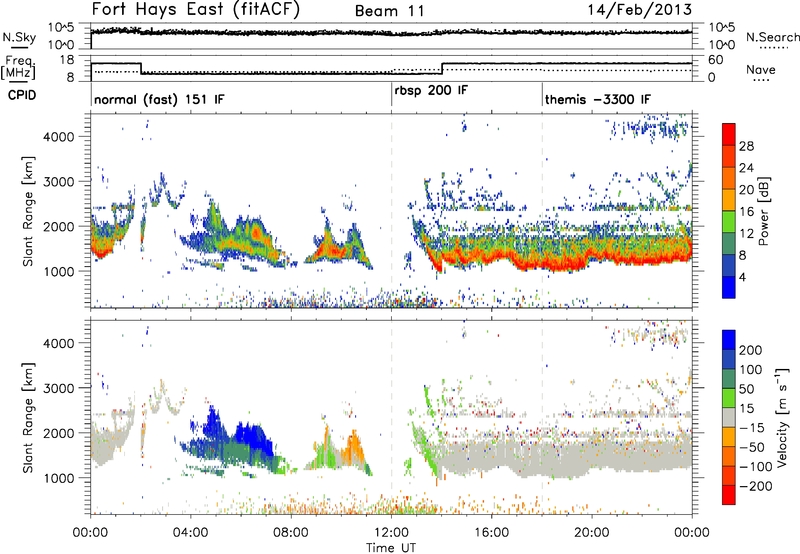The image size is (800, 554).
Task: Click the '16:00' time tick label
Action: coord(491,533)
